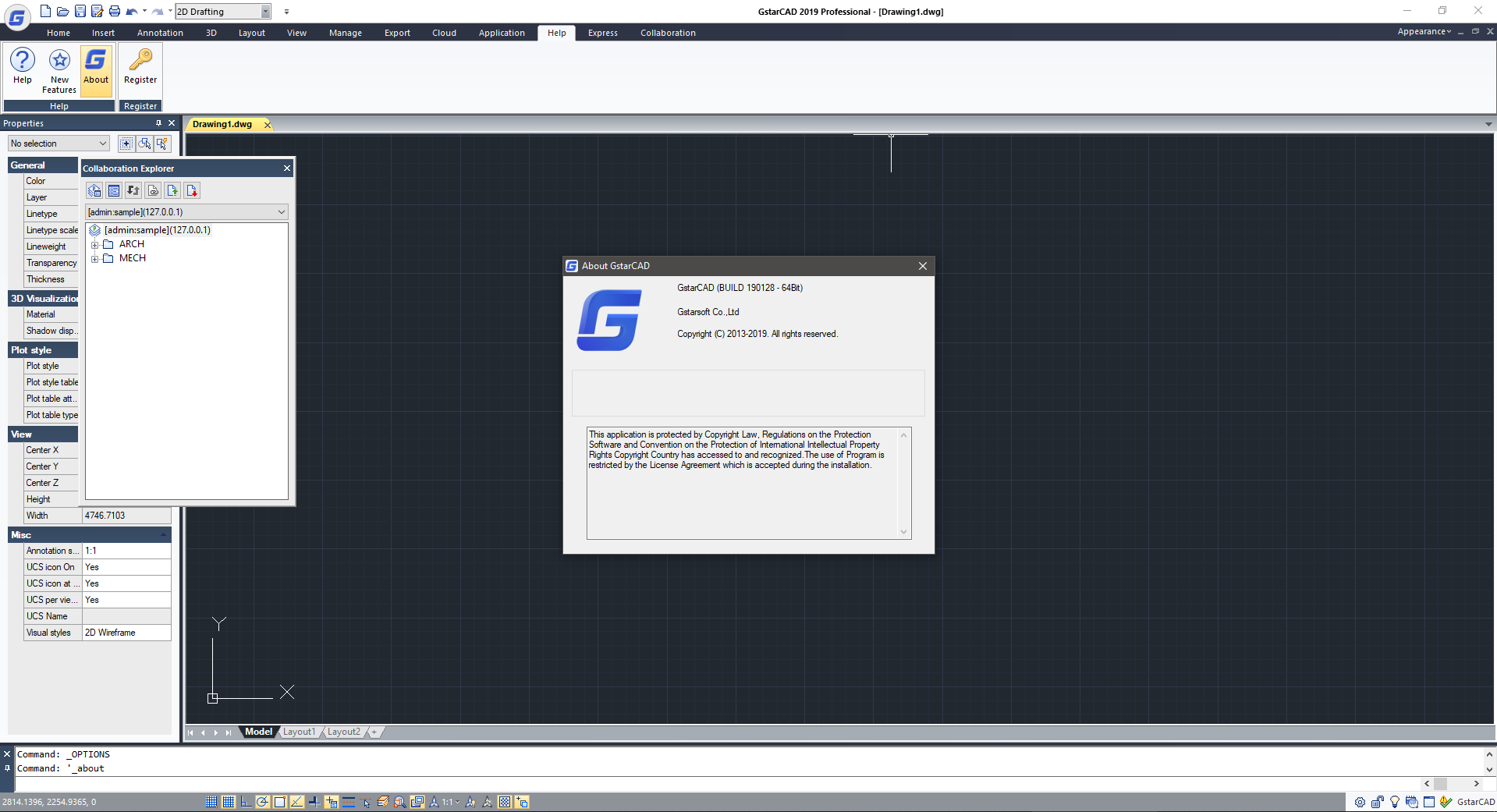The width and height of the screenshot is (1497, 812).
Task: Create a new drawing from quick access
Action: click(x=45, y=11)
